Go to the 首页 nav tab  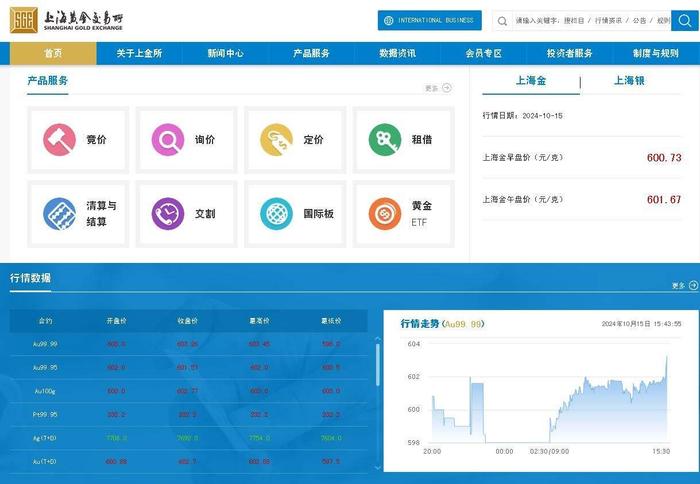point(53,54)
